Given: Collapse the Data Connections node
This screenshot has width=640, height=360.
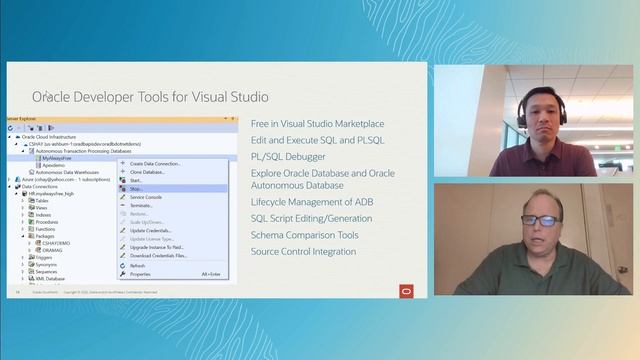Looking at the screenshot, I should click(9, 187).
